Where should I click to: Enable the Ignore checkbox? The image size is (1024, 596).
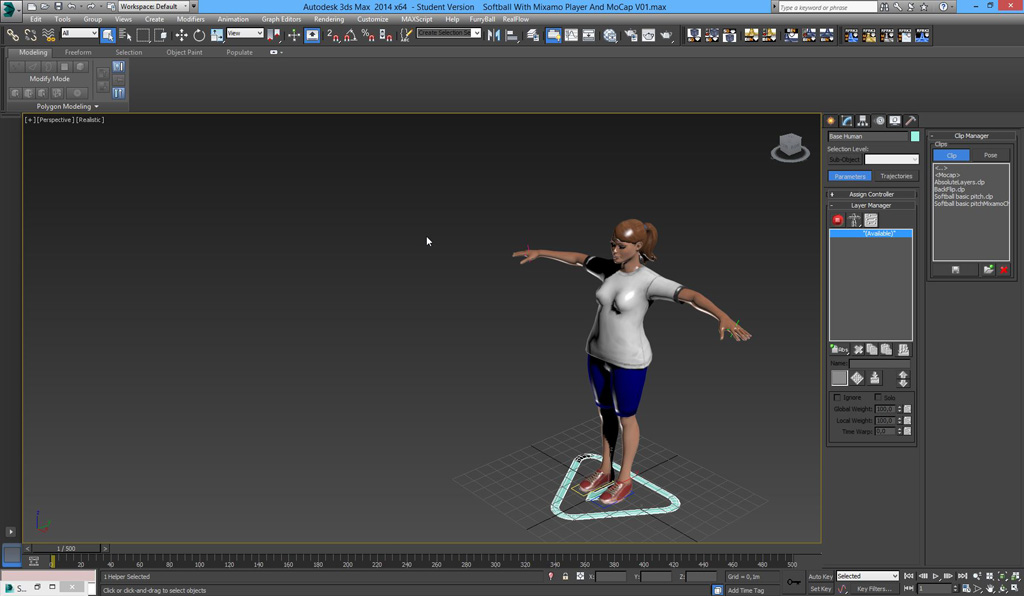pos(837,397)
